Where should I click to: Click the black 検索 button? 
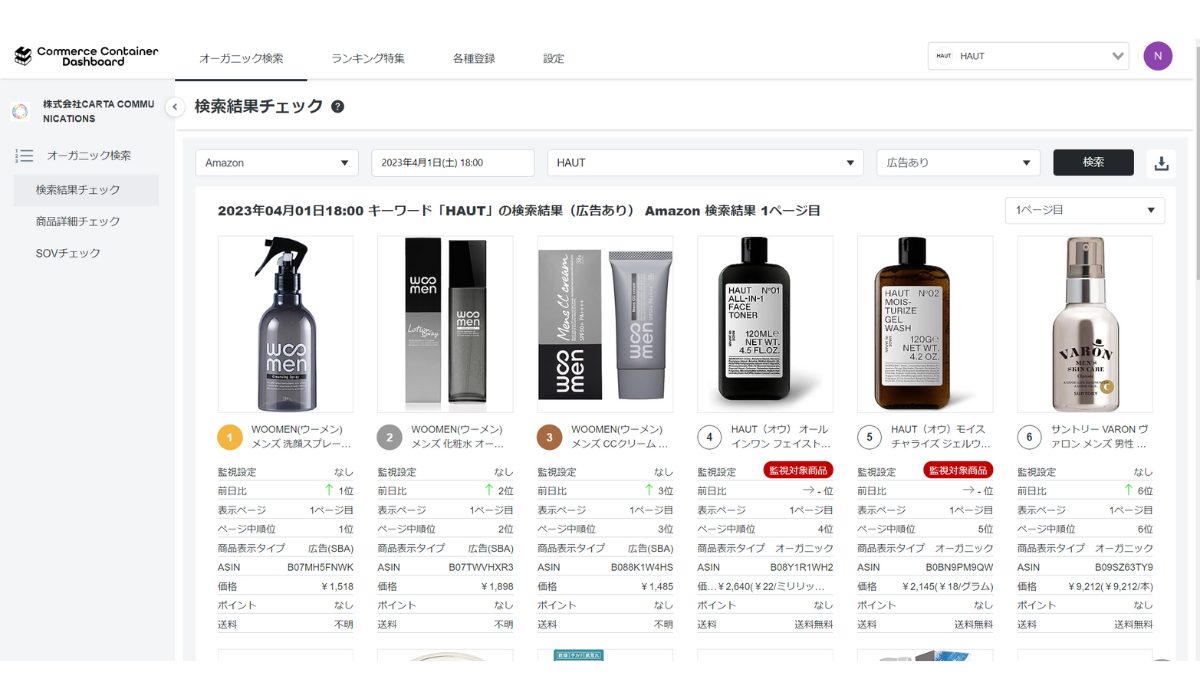click(x=1093, y=162)
